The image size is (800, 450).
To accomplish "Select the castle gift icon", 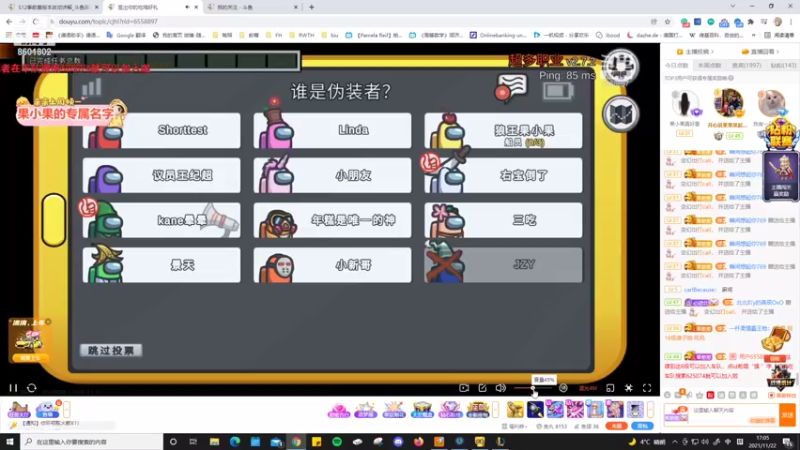I will [x=422, y=409].
